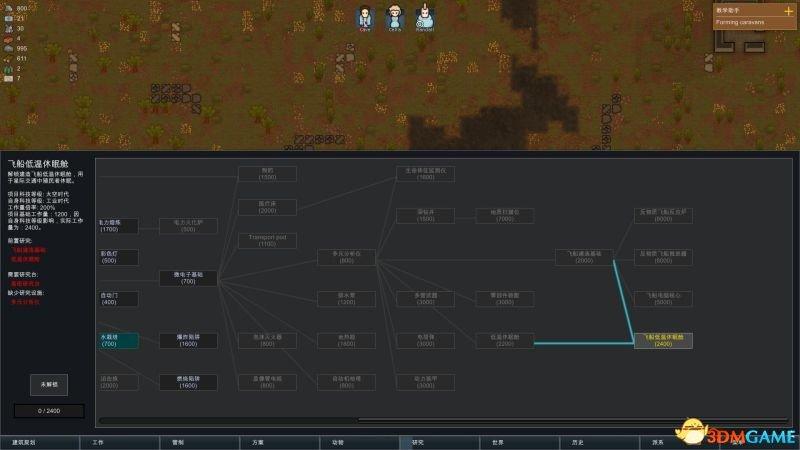Viewport: 800px width, 450px height.
Task: Open the 历史 history tab
Action: pos(599,442)
